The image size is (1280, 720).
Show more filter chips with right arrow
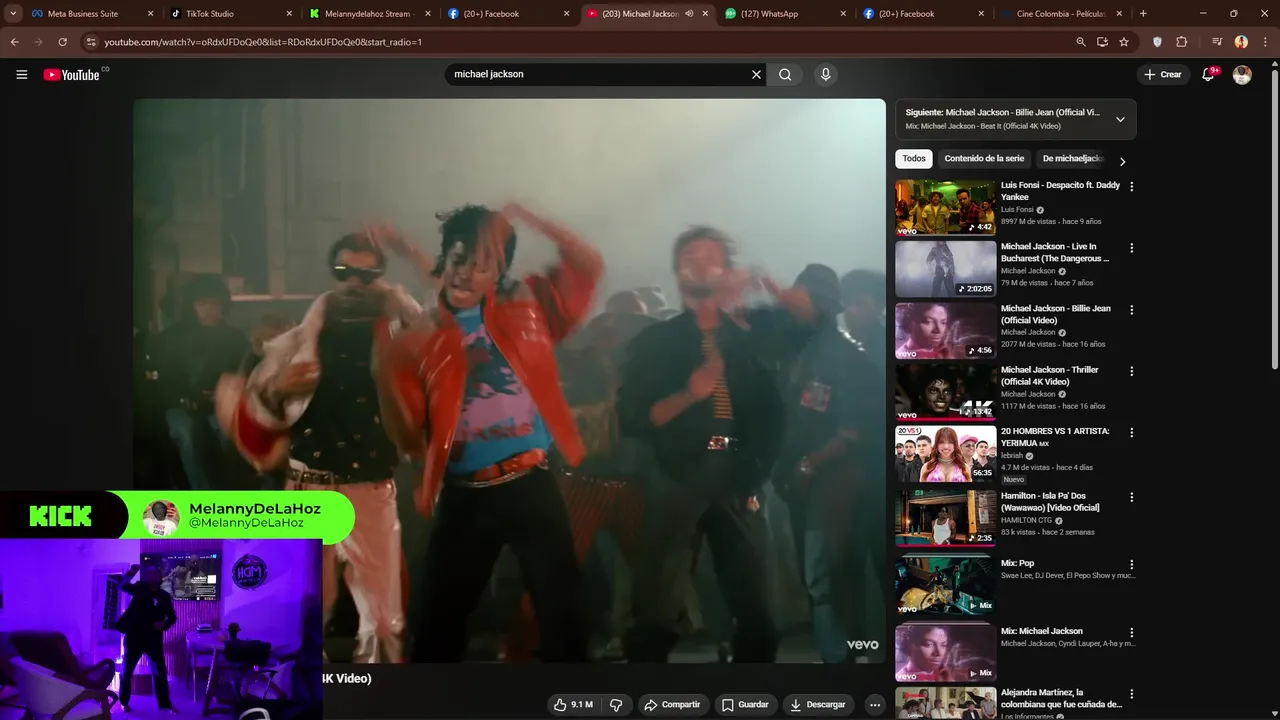[1122, 161]
